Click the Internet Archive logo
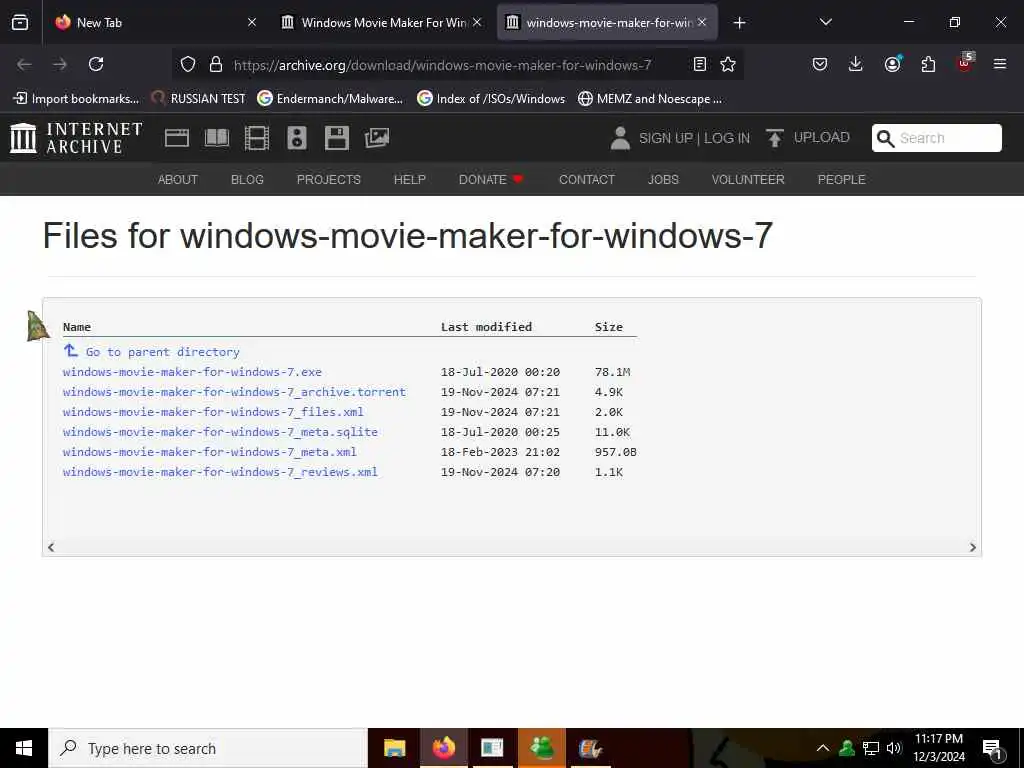 [76, 138]
